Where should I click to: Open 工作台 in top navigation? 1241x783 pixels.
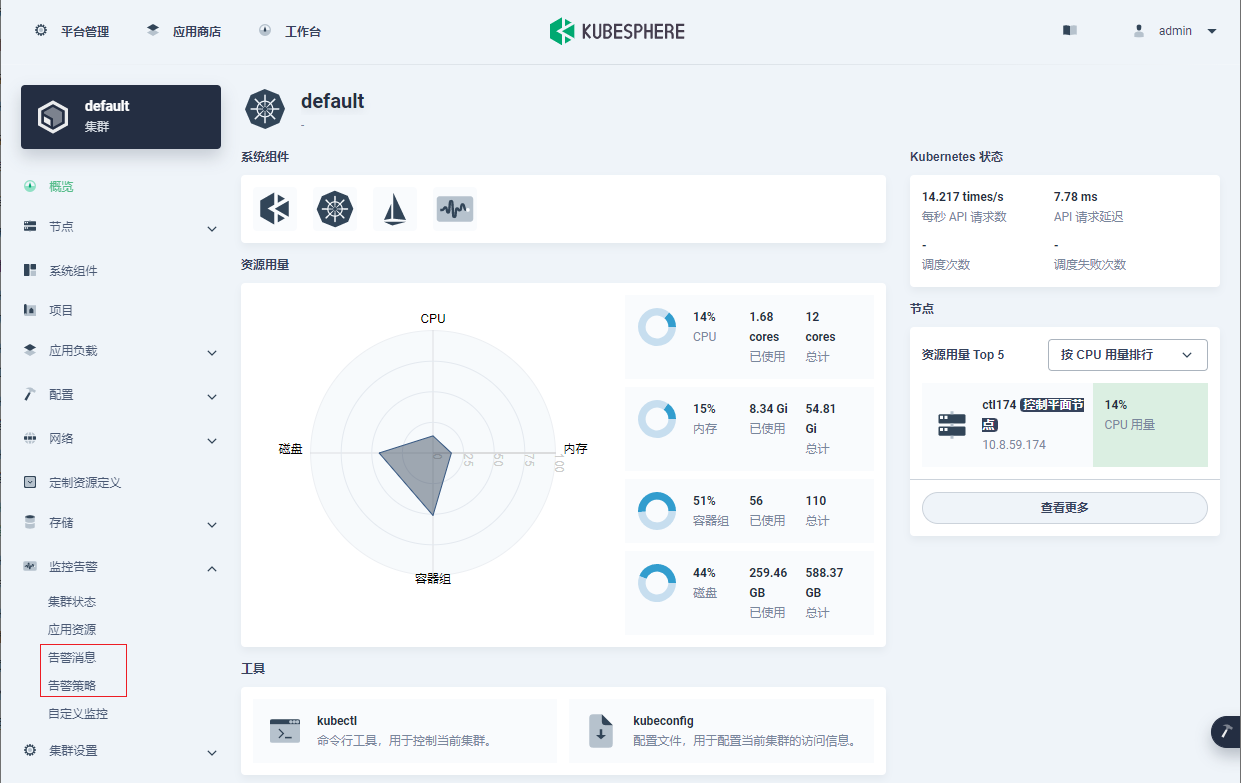303,31
